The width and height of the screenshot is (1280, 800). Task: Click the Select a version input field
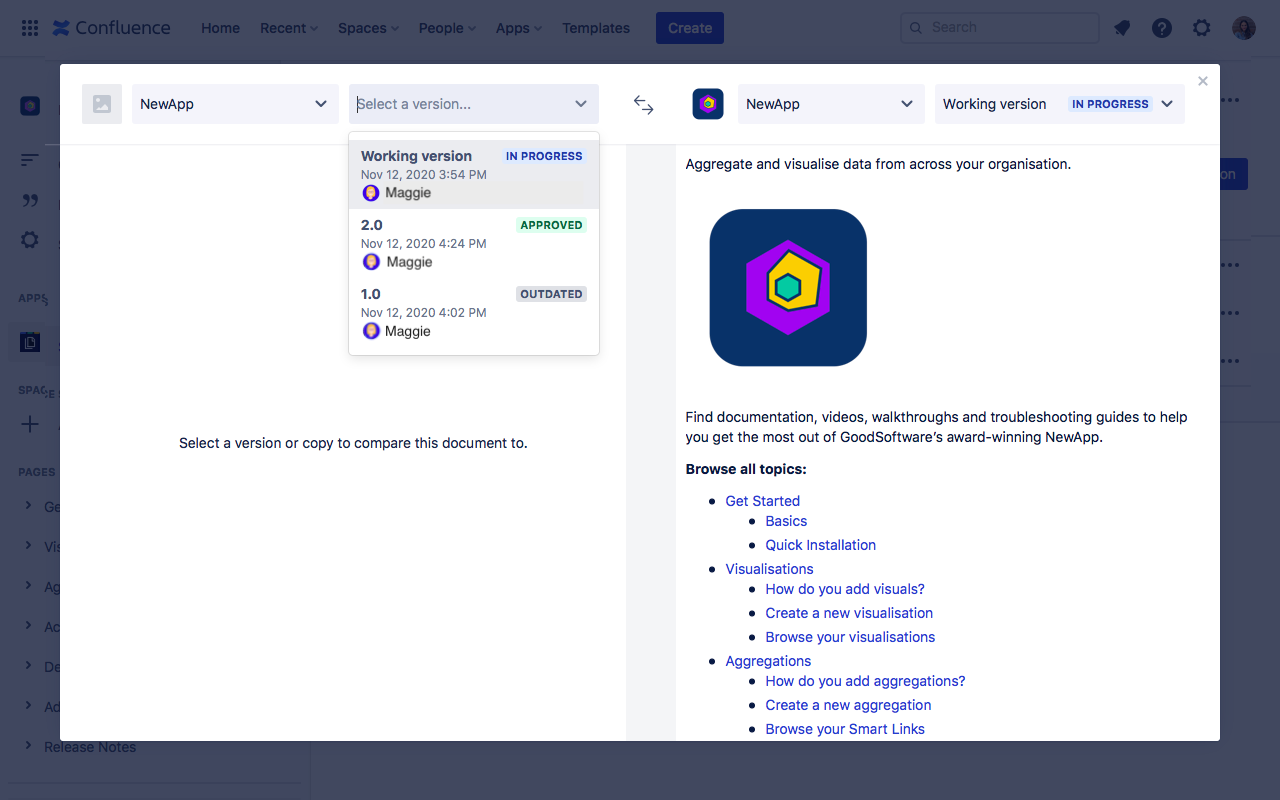[460, 104]
